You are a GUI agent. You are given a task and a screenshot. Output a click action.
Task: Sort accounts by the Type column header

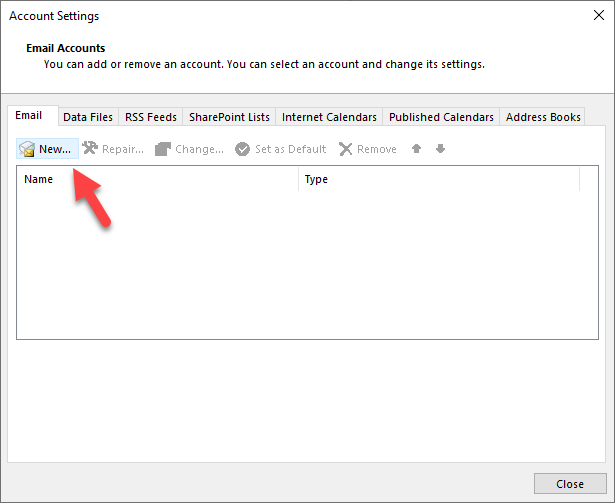pos(439,179)
